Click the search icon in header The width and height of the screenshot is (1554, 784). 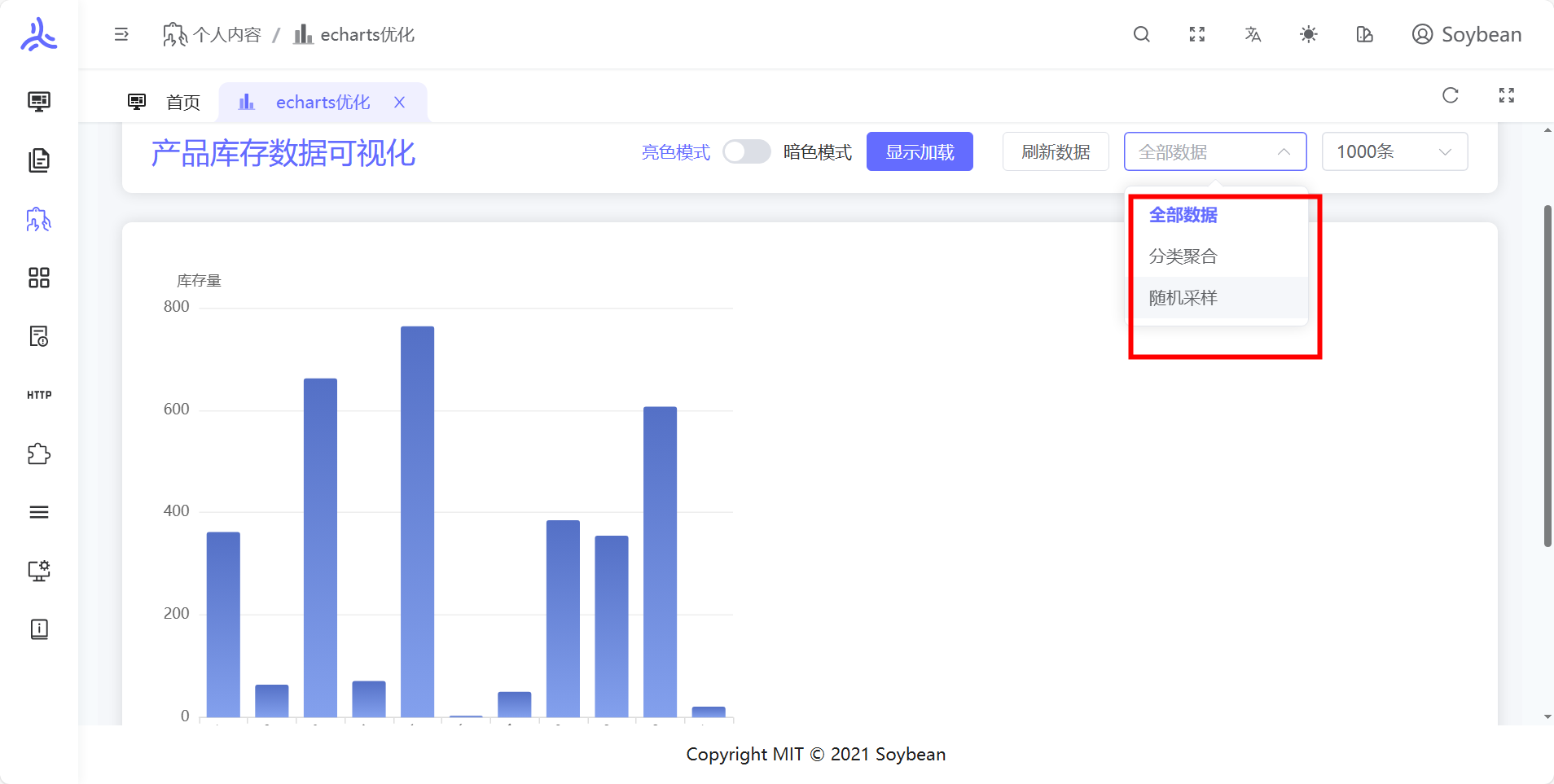[x=1141, y=34]
